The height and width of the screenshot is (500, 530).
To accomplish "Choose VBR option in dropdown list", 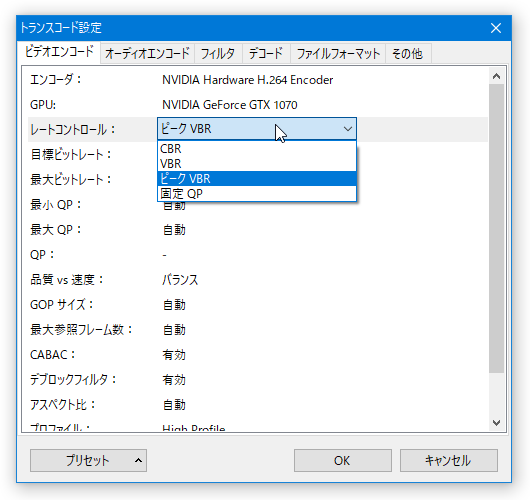I will click(257, 164).
